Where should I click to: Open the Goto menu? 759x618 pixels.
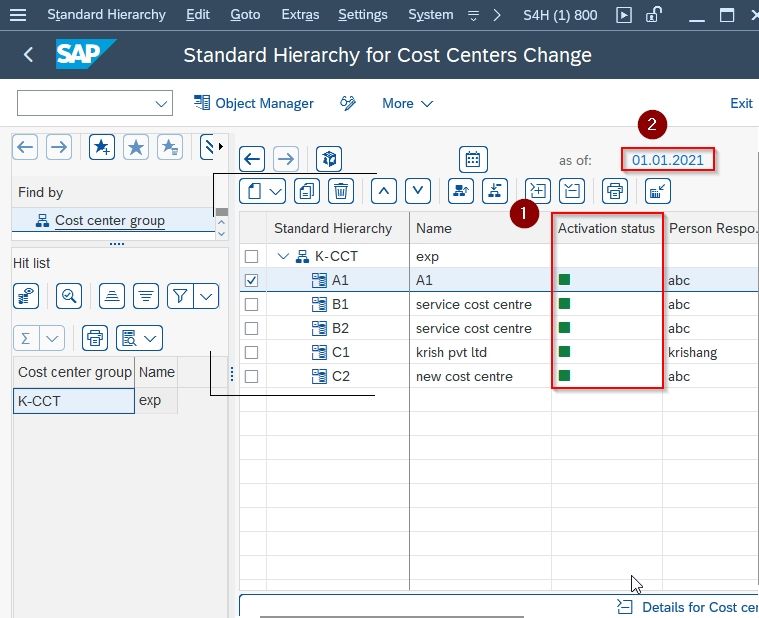[245, 15]
